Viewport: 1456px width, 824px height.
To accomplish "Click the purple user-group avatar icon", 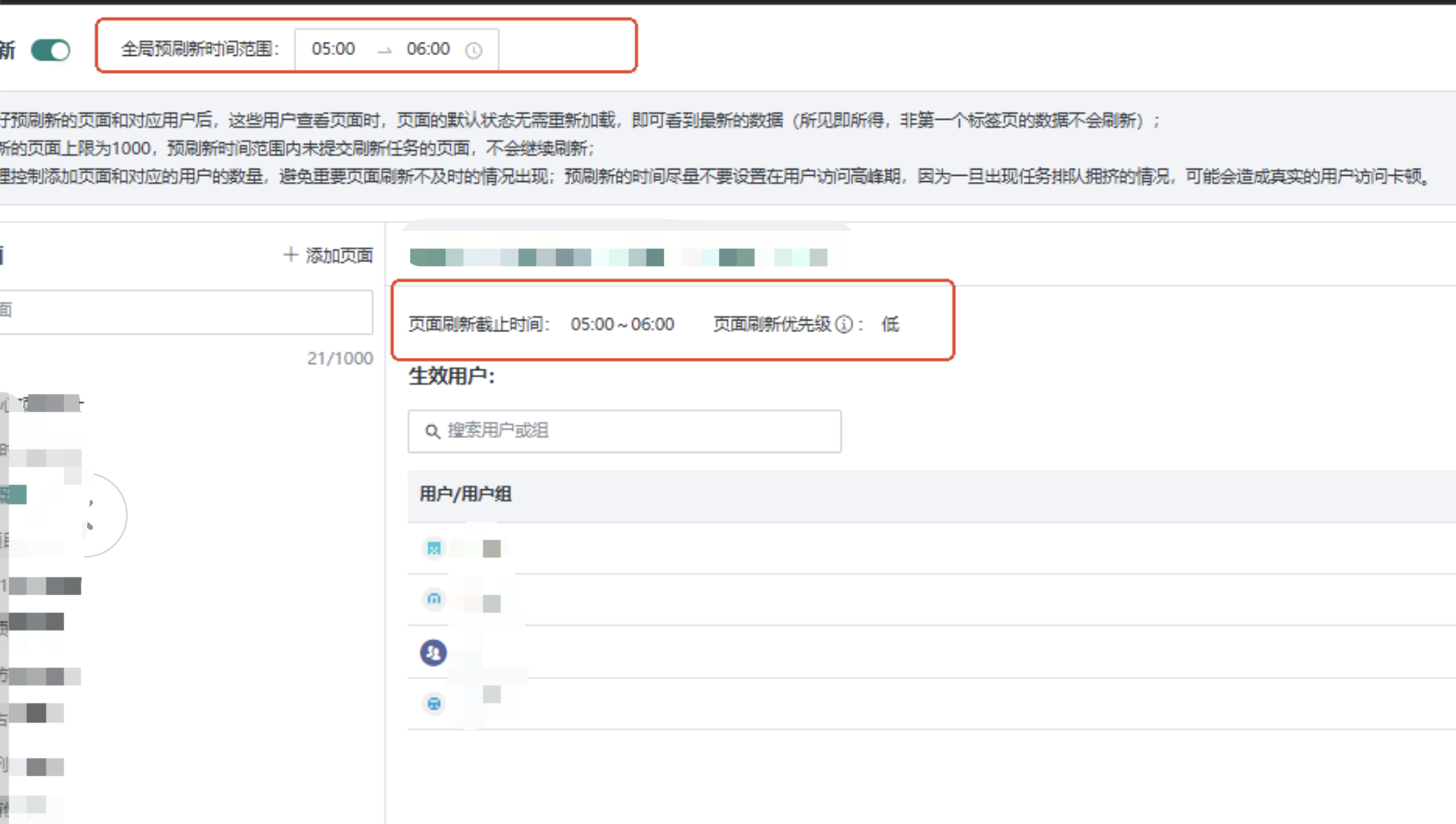I will point(433,652).
